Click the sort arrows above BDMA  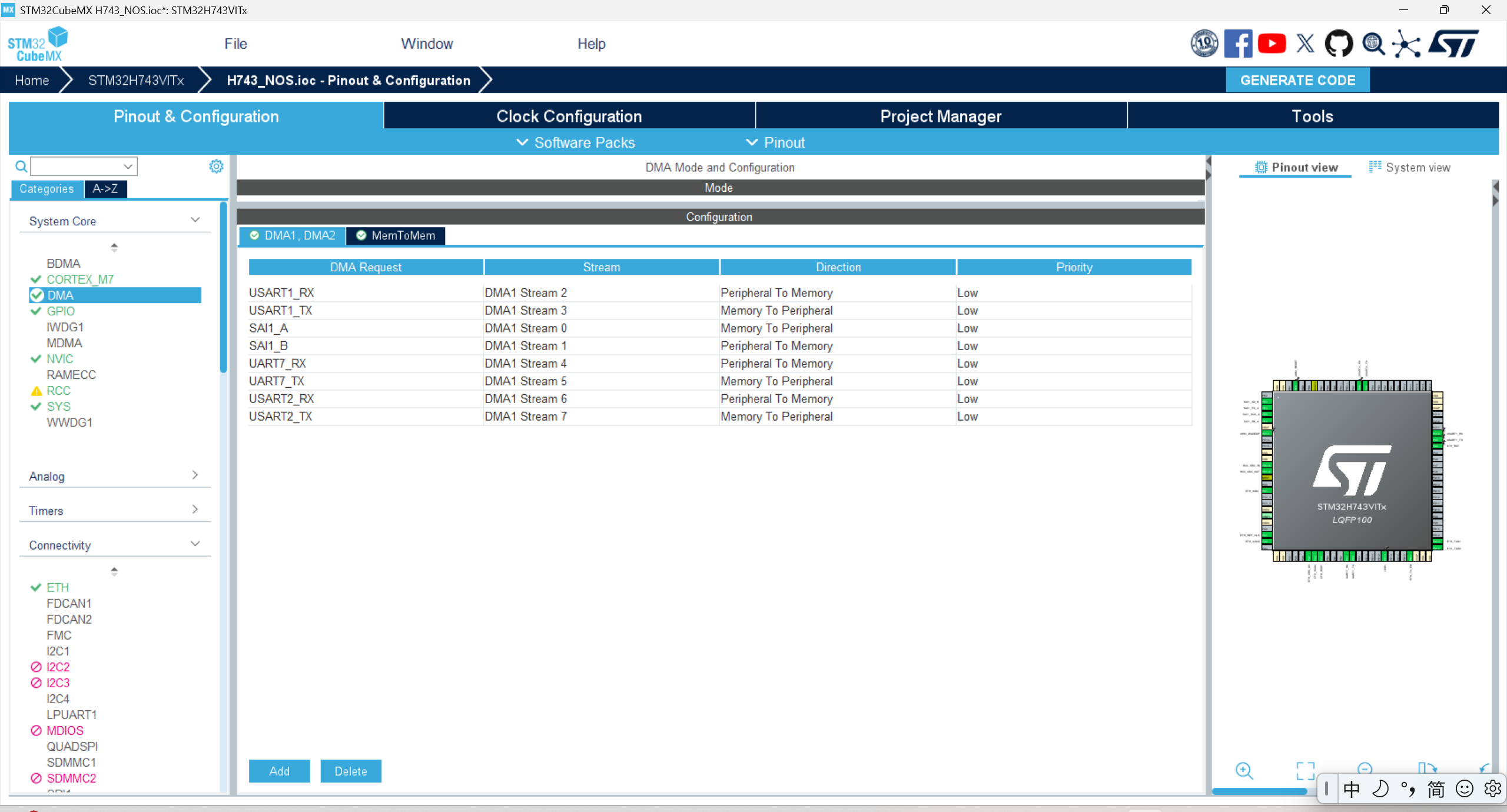[114, 247]
